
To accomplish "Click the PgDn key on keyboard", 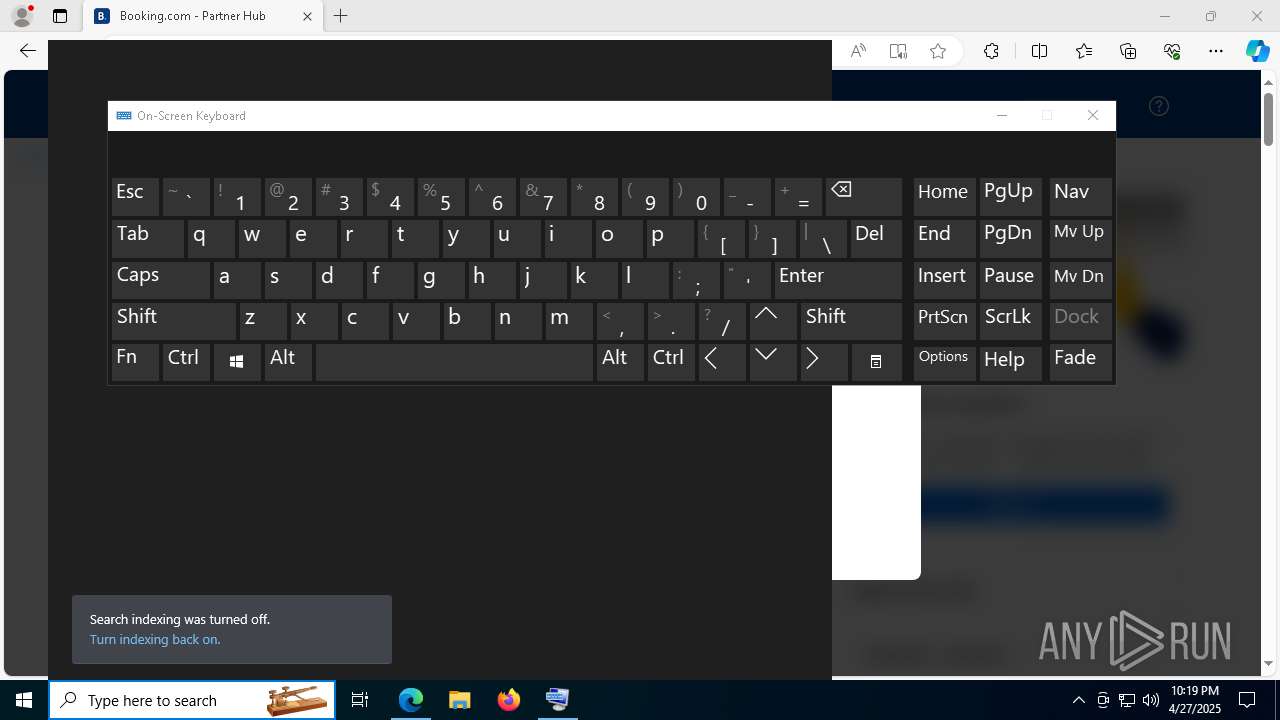I will [x=1011, y=238].
